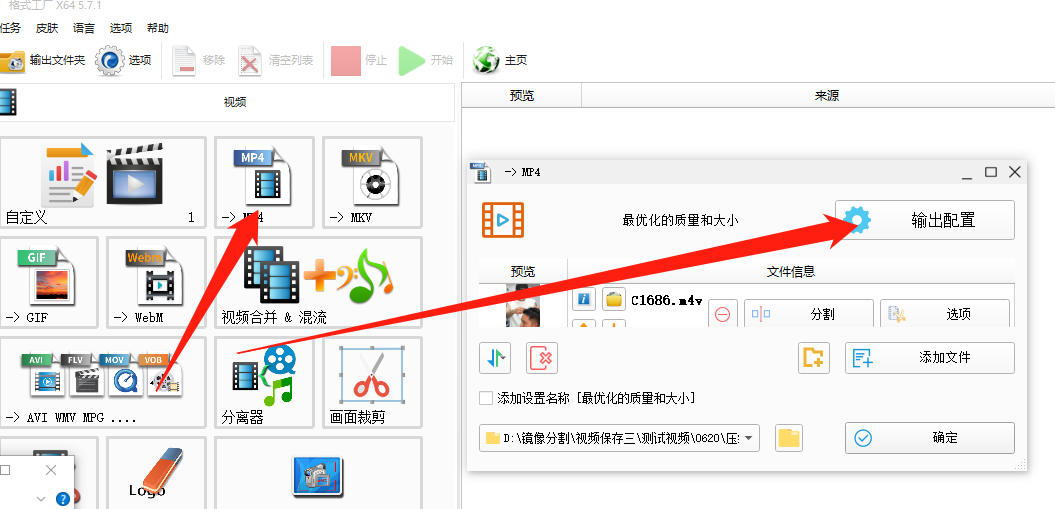Open the 分离器 separator tile
The image size is (1055, 509).
click(x=264, y=383)
